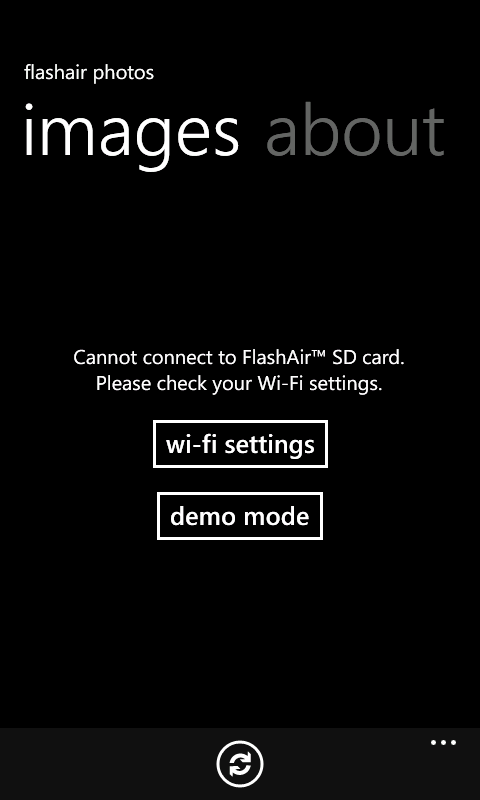Launch the demo mode option
Screen dimensions: 480x800
(x=240, y=516)
